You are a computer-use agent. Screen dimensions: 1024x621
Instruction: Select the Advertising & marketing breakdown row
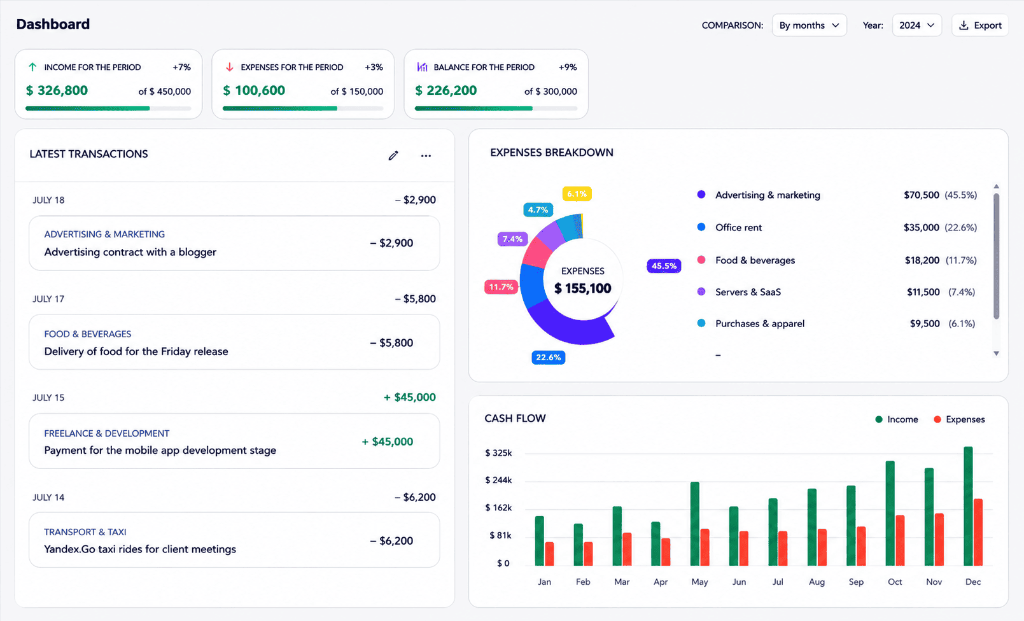(x=837, y=195)
